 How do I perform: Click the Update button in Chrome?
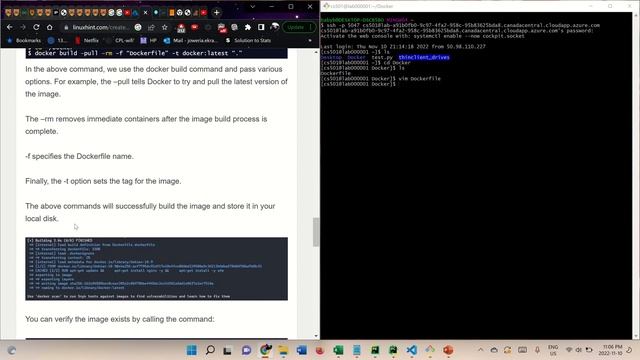point(299,27)
